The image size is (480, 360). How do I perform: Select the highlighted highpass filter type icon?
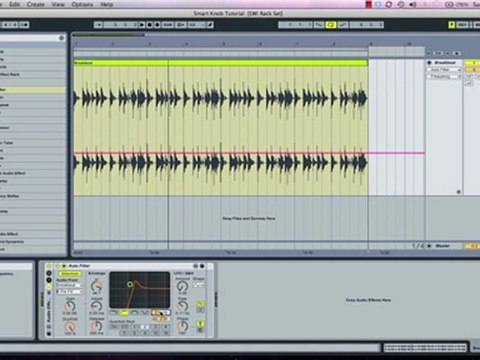124,312
